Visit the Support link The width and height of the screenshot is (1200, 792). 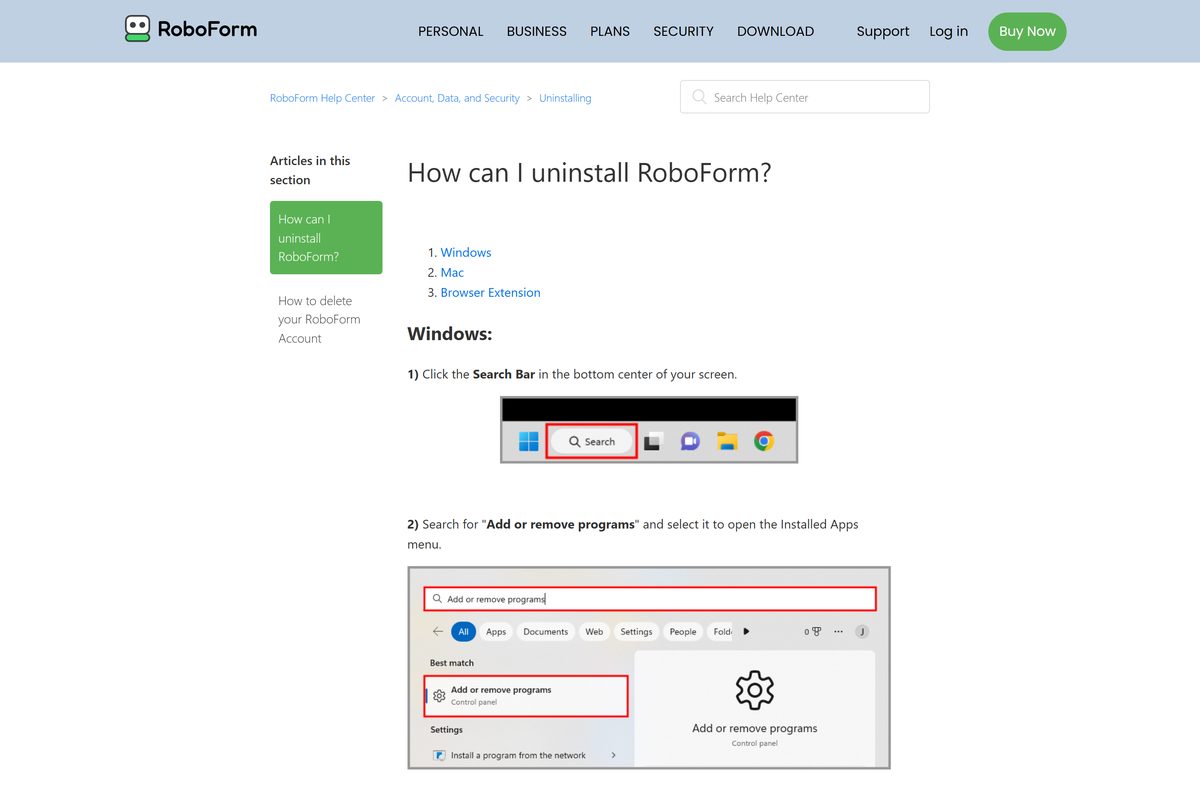883,31
